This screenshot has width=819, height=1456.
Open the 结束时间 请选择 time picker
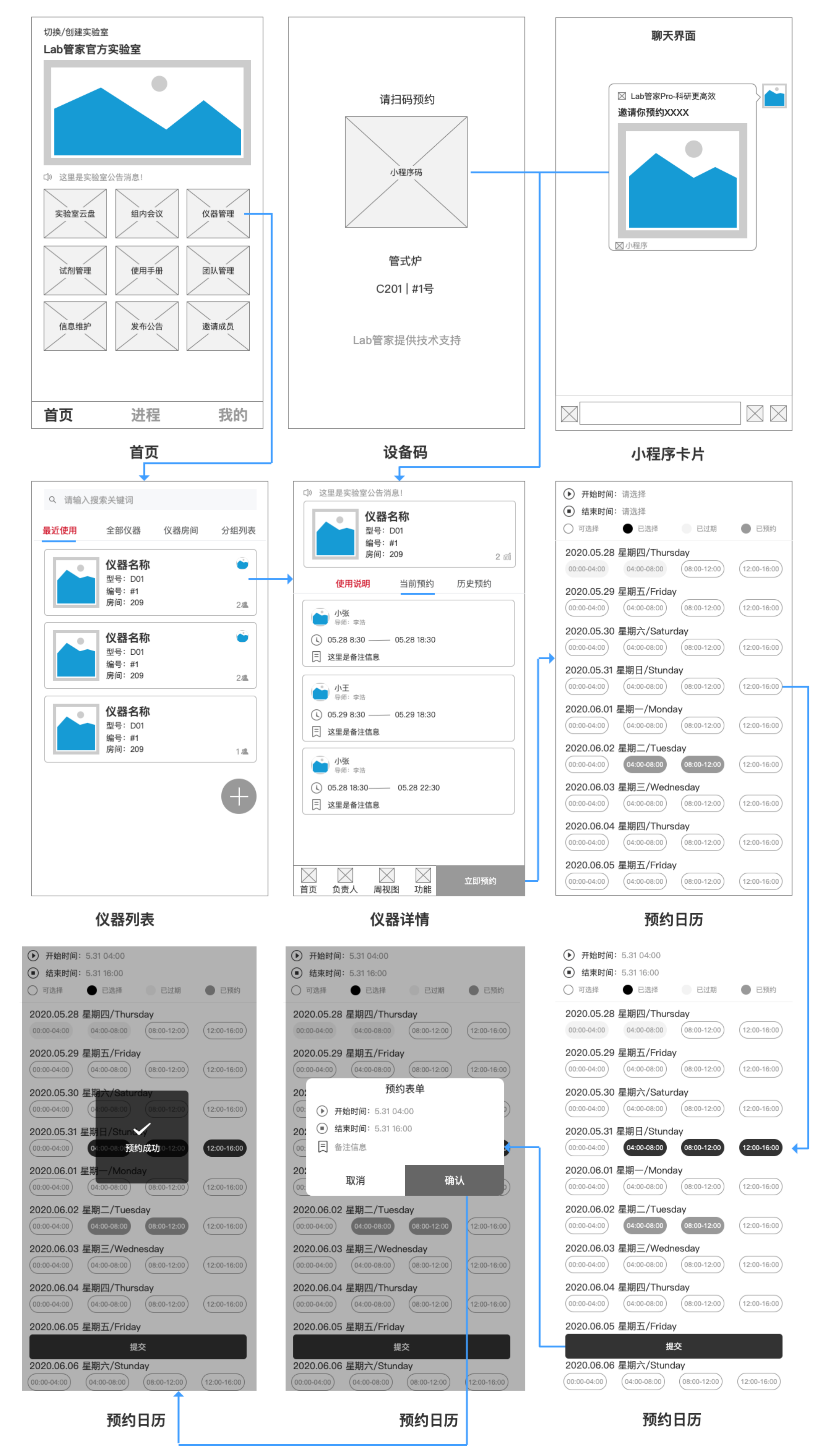coord(605,512)
